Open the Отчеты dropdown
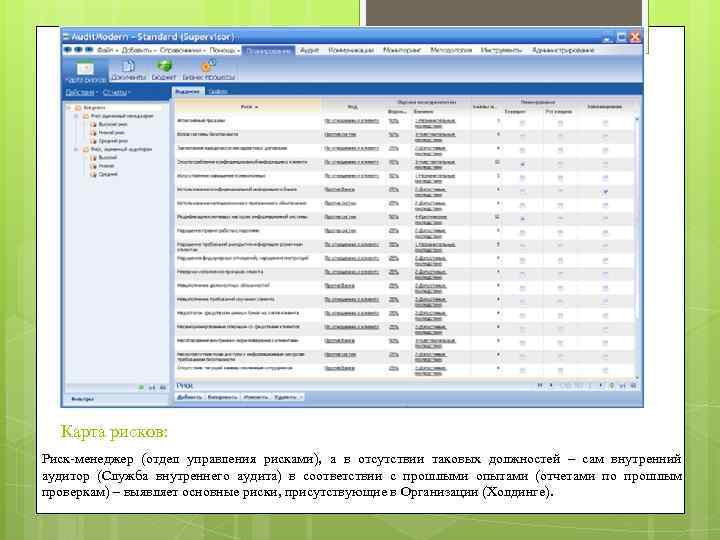Screen dimensions: 720x540 [116, 92]
